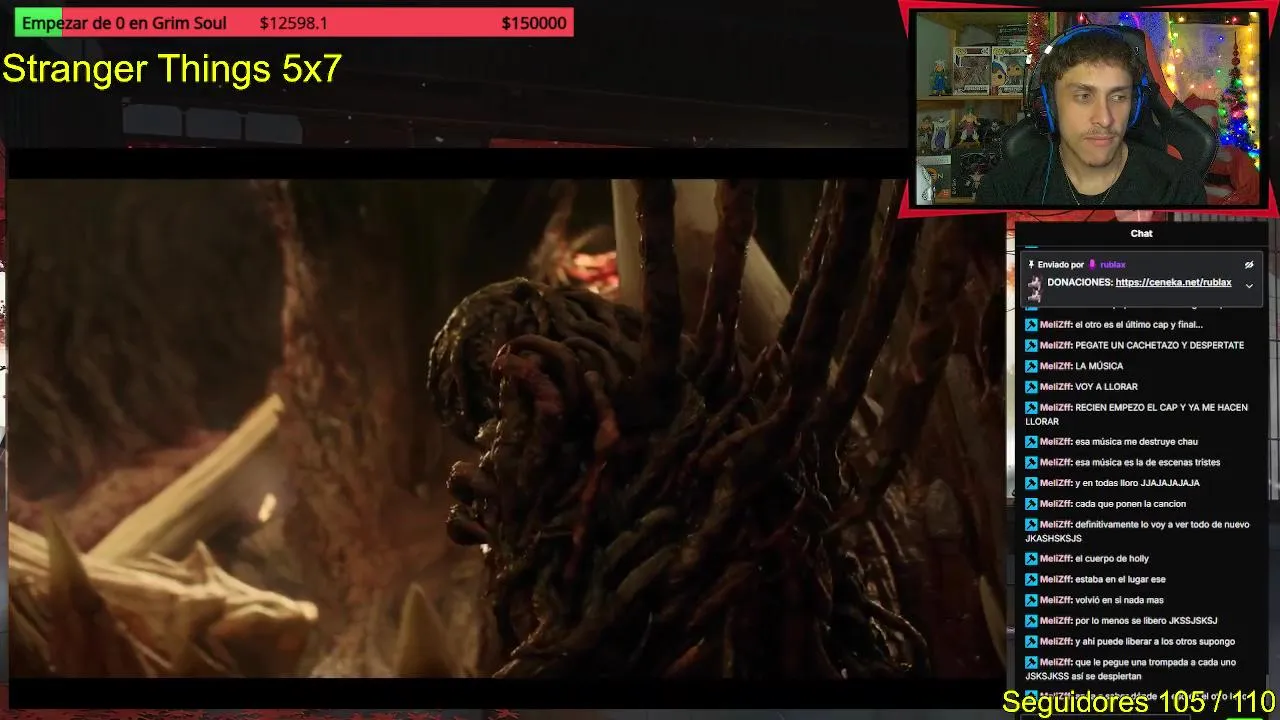Click MeliZff username on 'el cuerpo de holly'
The image size is (1280, 720).
click(x=1056, y=559)
